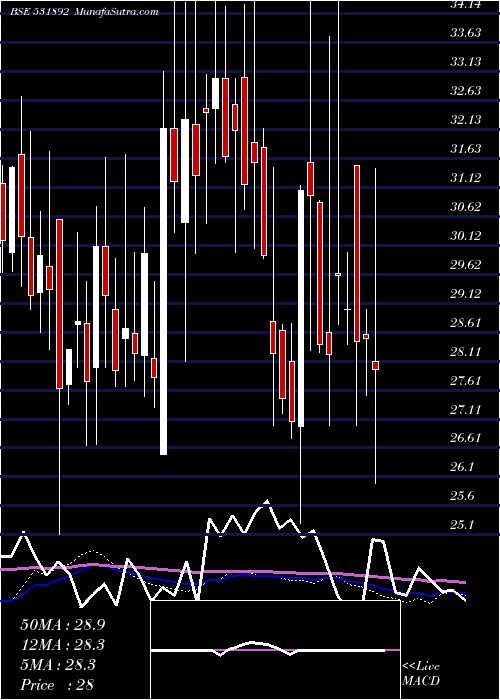Click the 32.63 price axis label
Viewport: 500px width, 700px height.
pos(466,91)
